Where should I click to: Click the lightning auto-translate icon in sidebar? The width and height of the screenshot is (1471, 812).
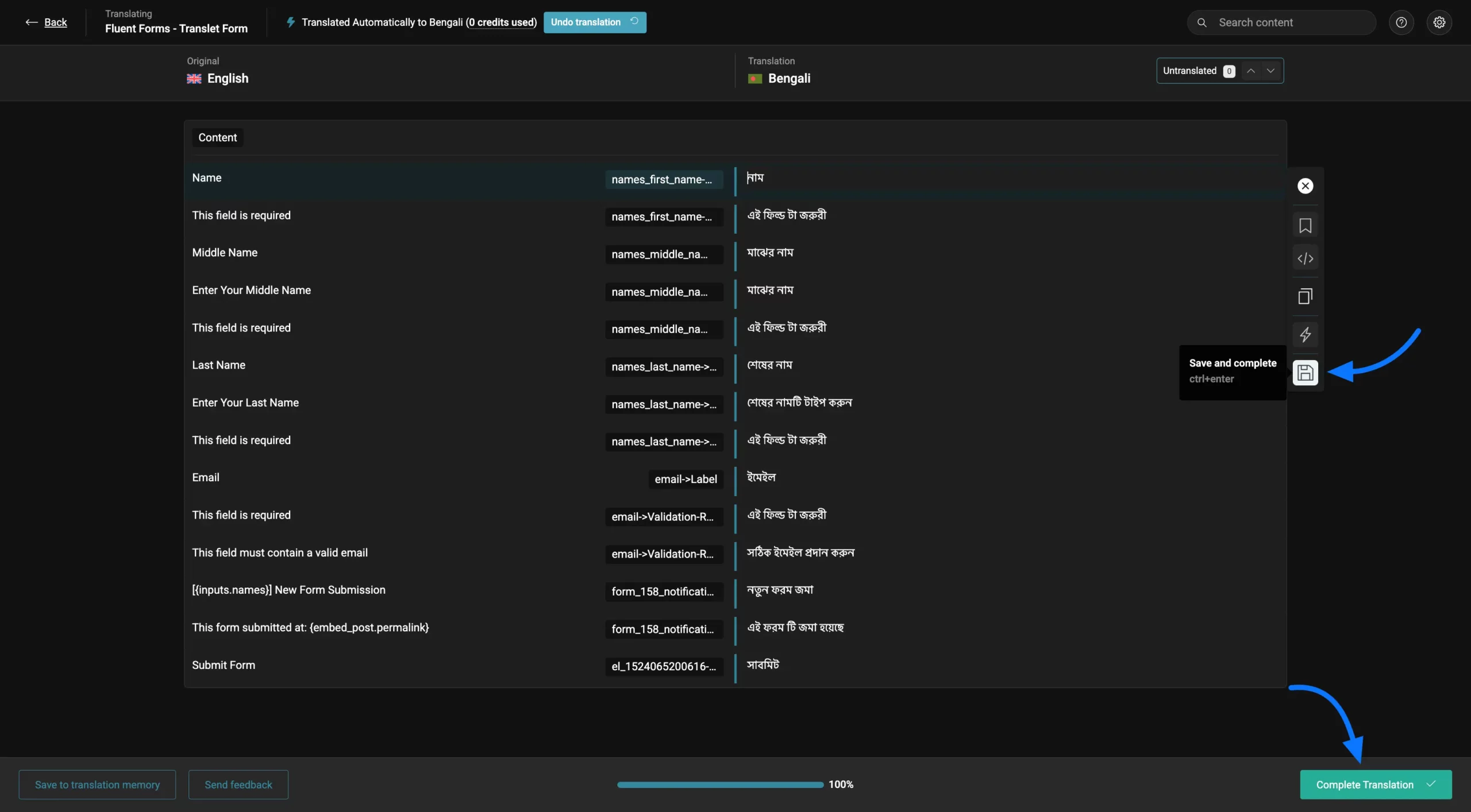pyautogui.click(x=1305, y=334)
